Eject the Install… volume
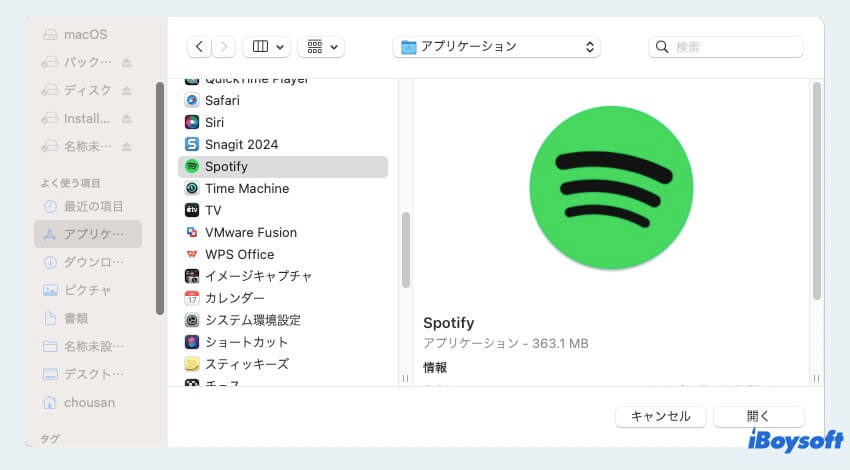This screenshot has width=850, height=470. [x=126, y=118]
